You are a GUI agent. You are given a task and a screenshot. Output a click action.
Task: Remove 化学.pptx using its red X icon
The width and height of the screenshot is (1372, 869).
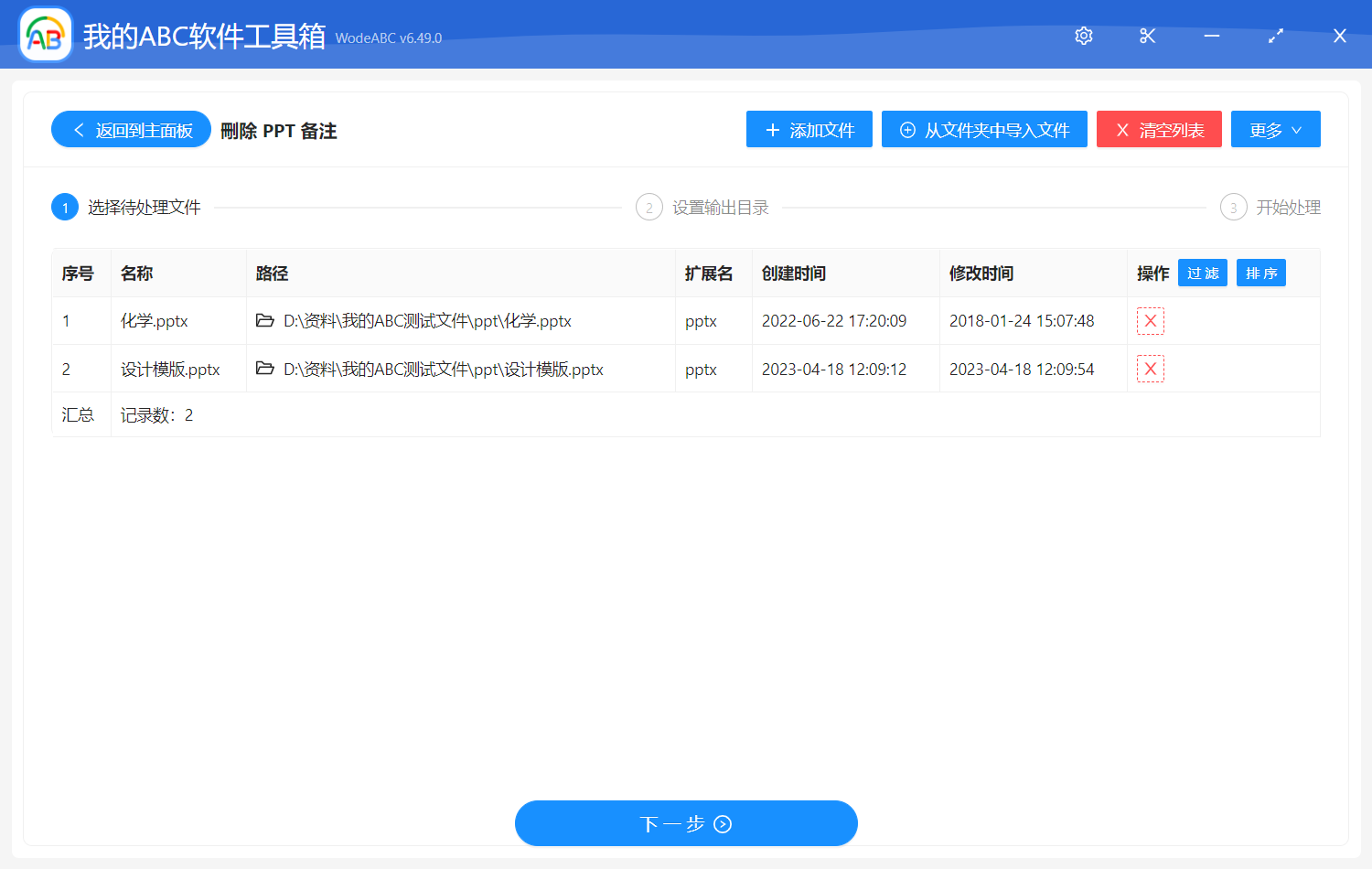(1150, 320)
